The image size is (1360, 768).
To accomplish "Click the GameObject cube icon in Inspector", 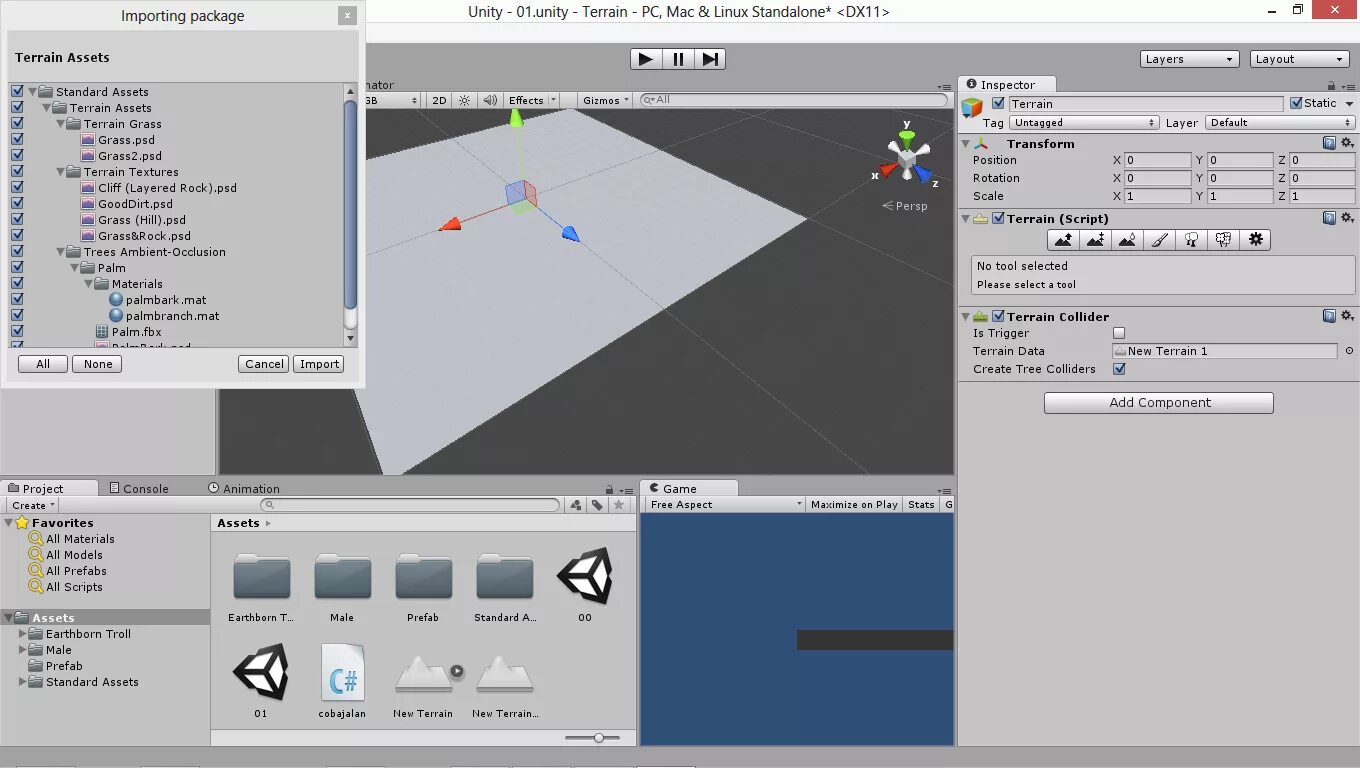I will [972, 106].
